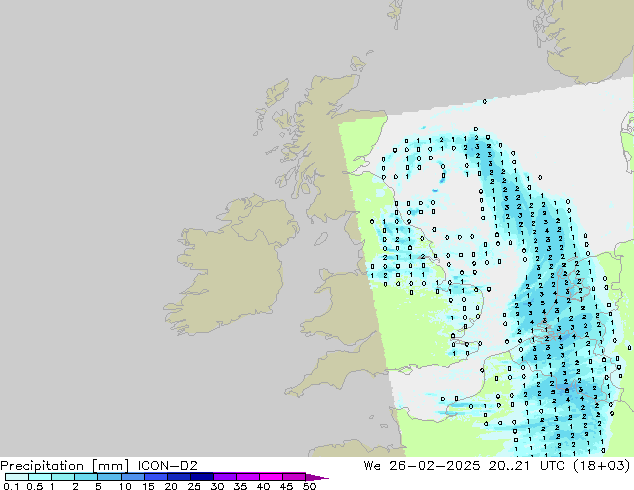Click the '25' legend scale value
The image size is (634, 490).
click(194, 486)
